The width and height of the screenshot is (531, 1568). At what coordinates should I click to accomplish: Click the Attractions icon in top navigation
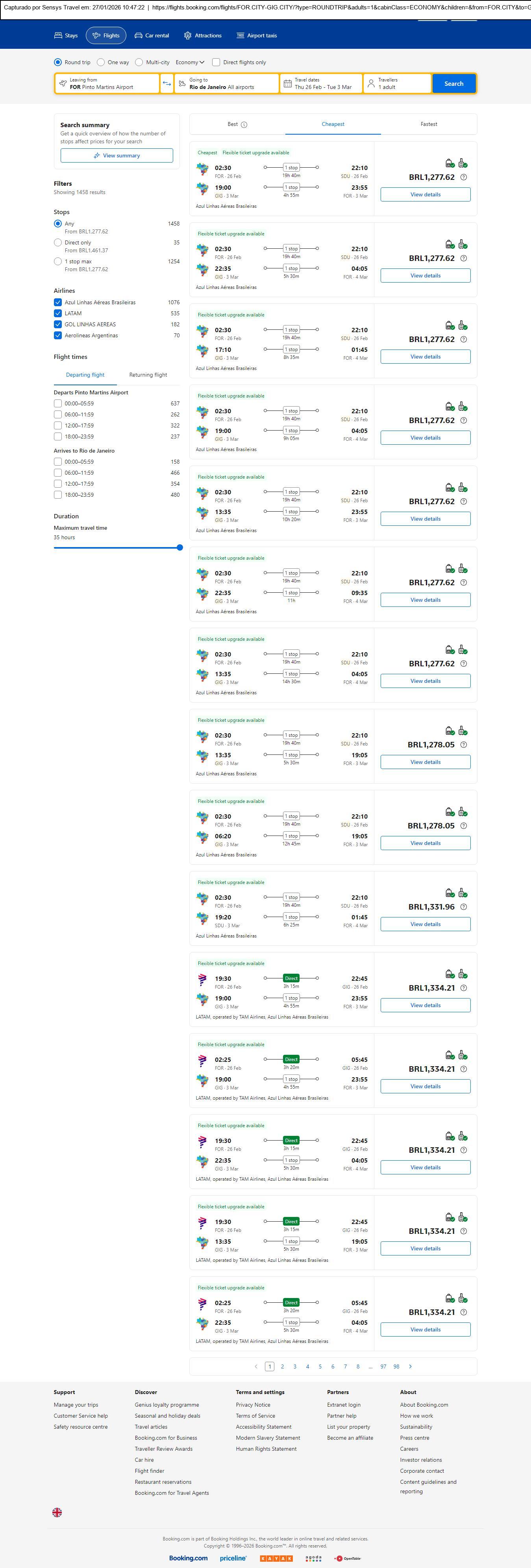pyautogui.click(x=187, y=36)
